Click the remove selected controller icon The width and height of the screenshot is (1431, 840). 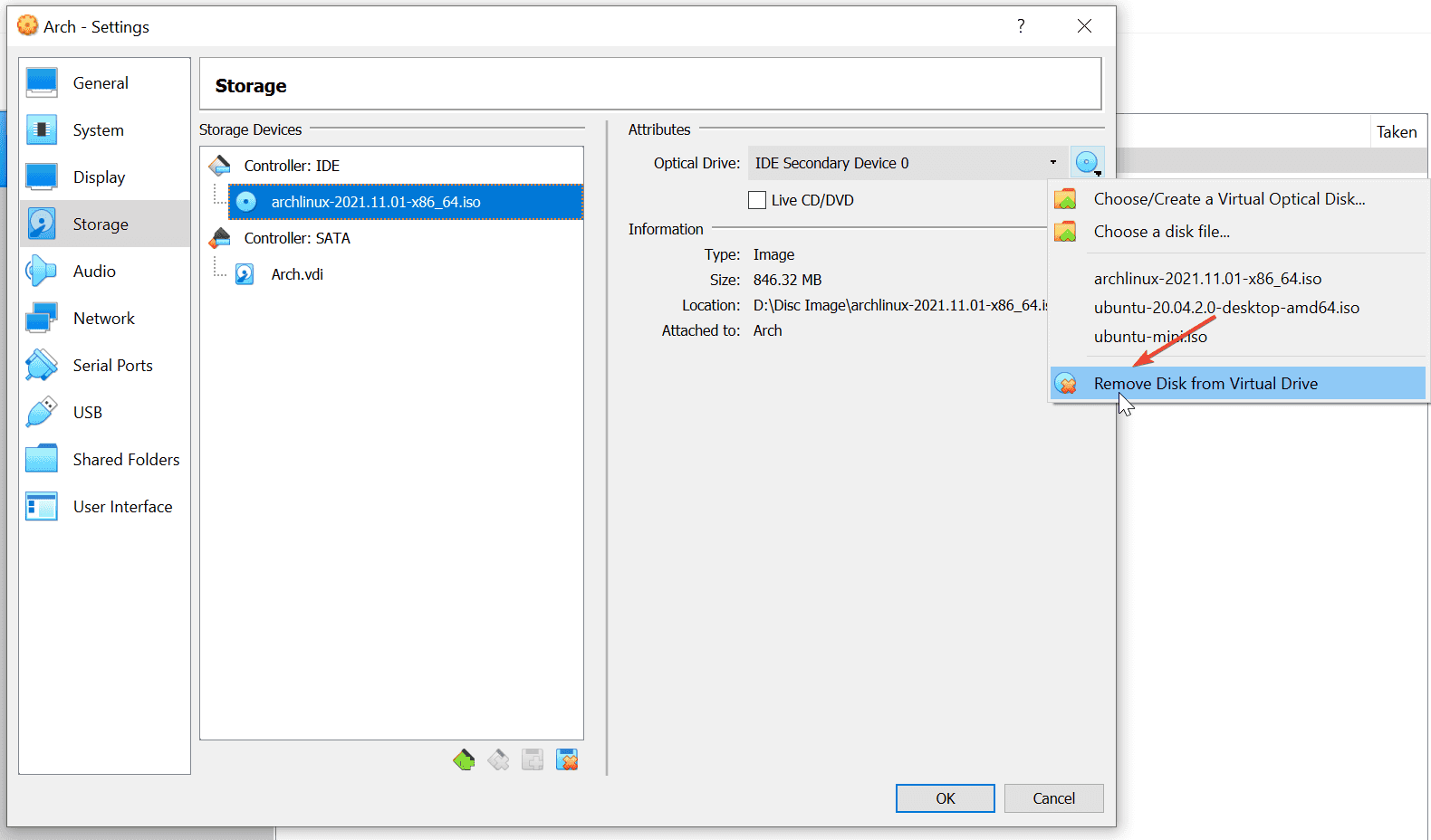pyautogui.click(x=498, y=759)
